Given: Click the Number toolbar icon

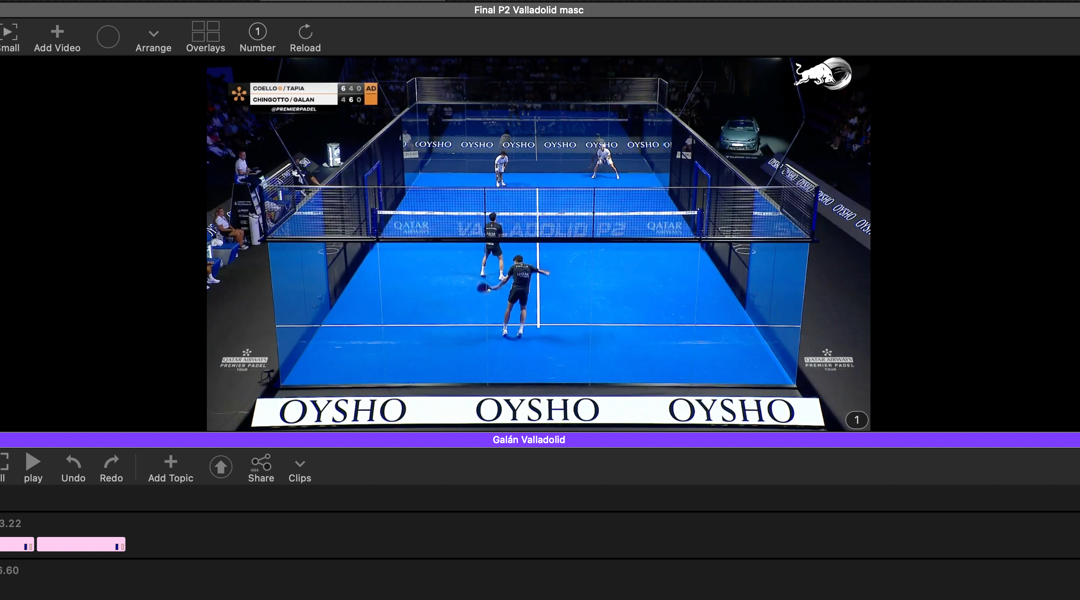Looking at the screenshot, I should 257,37.
